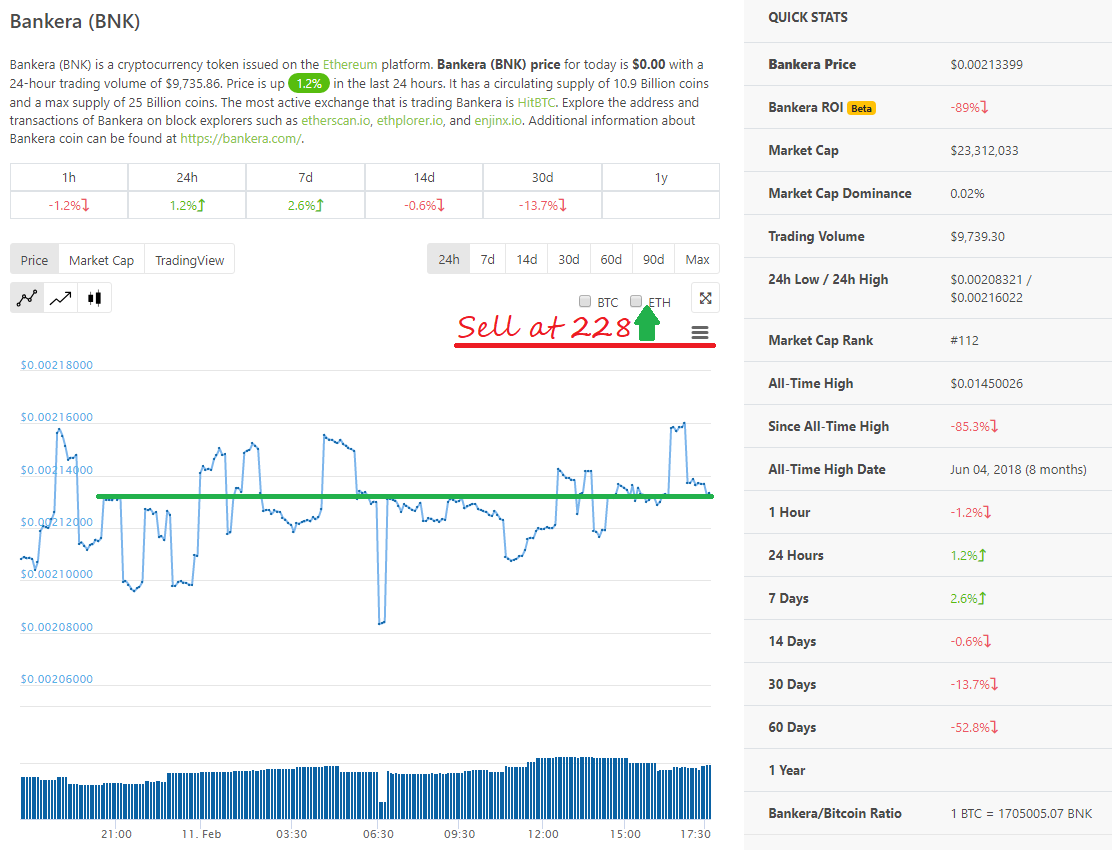Open the fullscreen chart expand icon
Screen dimensions: 1112x850
[706, 298]
